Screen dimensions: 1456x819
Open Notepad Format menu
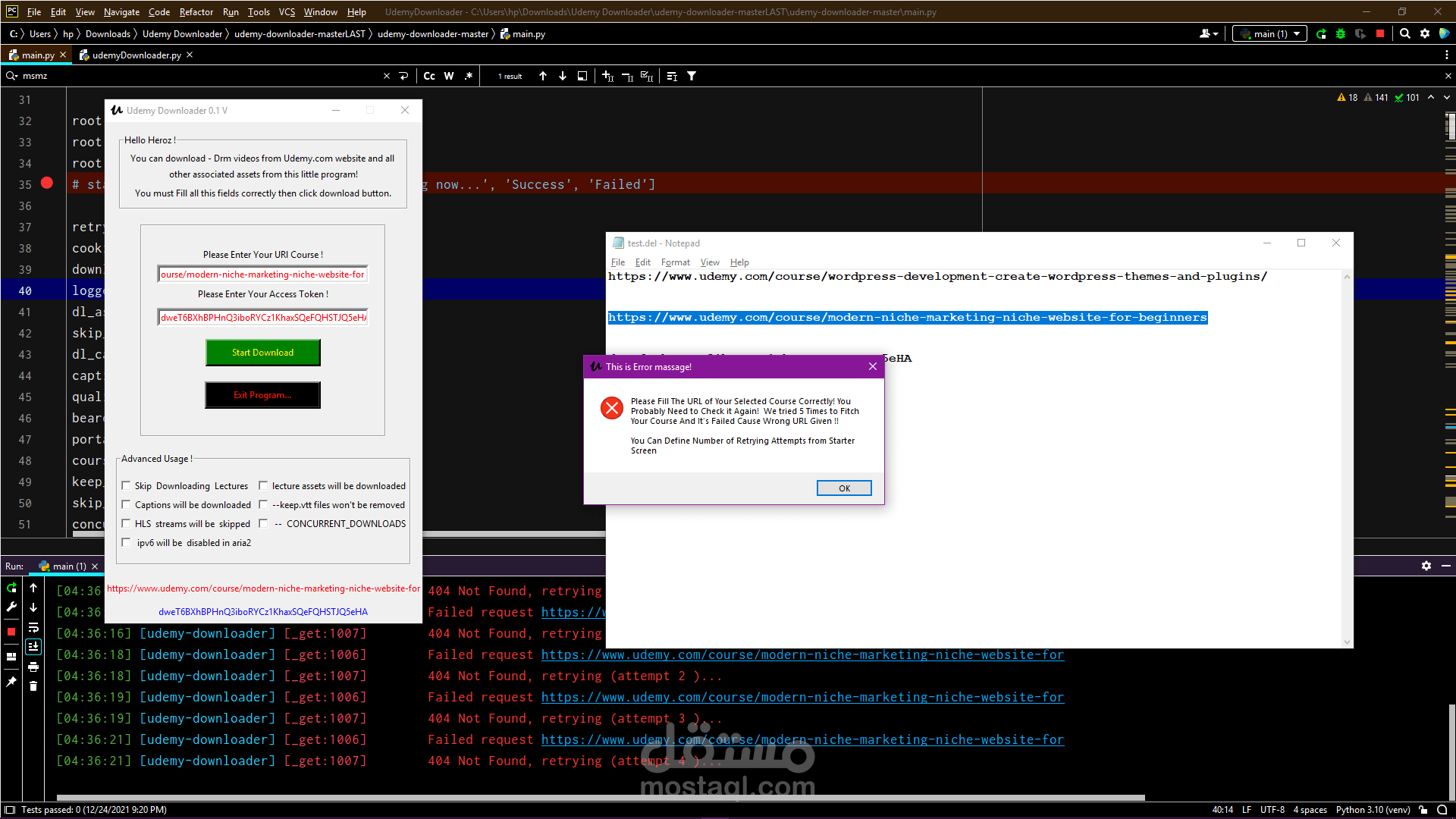point(675,262)
